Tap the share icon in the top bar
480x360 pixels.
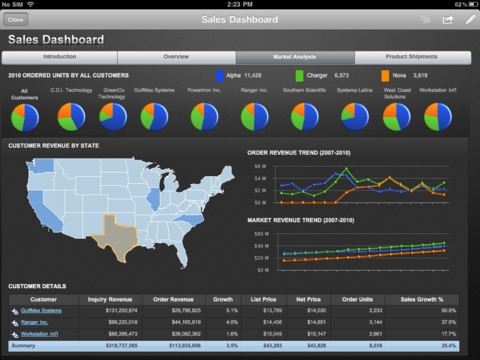(448, 20)
